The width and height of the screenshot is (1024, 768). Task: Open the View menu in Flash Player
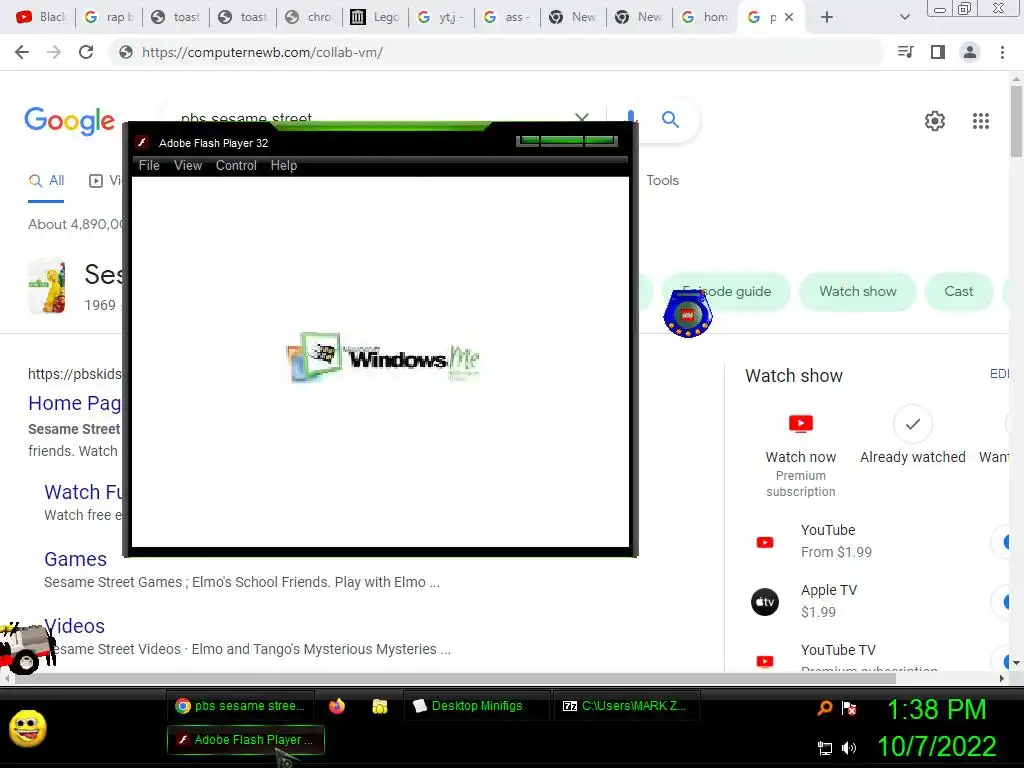coord(187,165)
